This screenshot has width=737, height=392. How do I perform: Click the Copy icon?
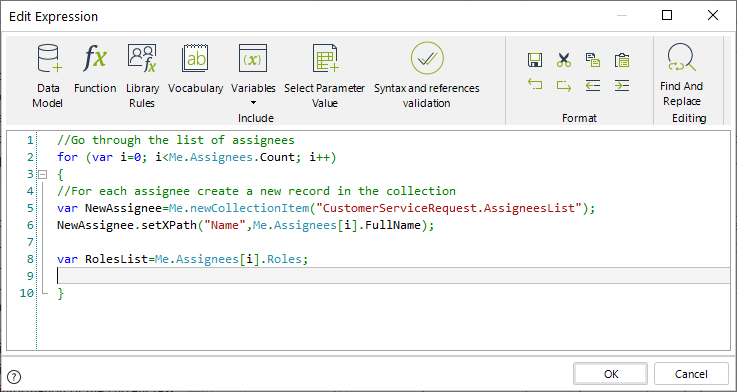tap(593, 60)
